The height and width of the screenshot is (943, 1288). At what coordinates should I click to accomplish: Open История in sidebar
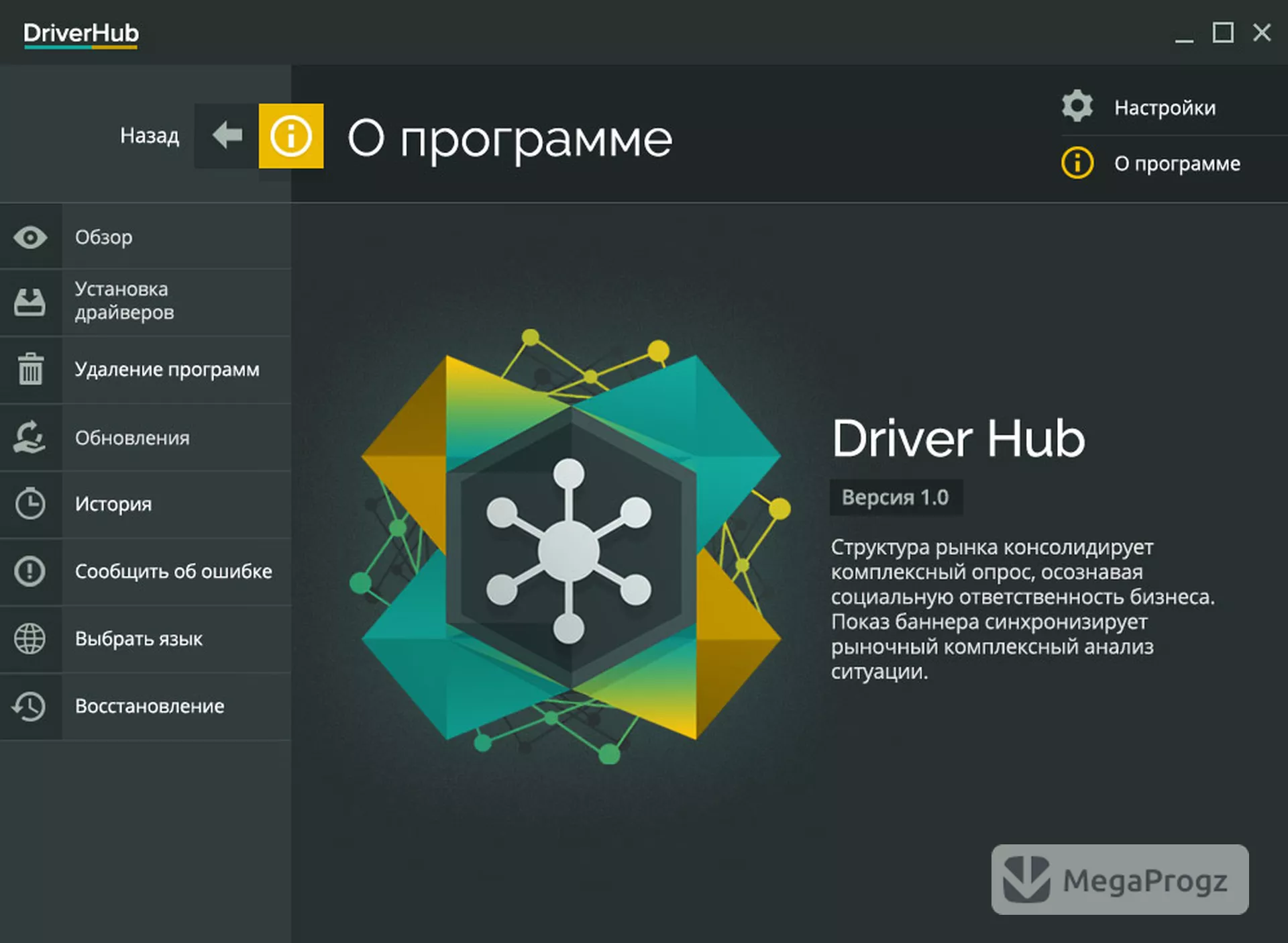click(146, 504)
